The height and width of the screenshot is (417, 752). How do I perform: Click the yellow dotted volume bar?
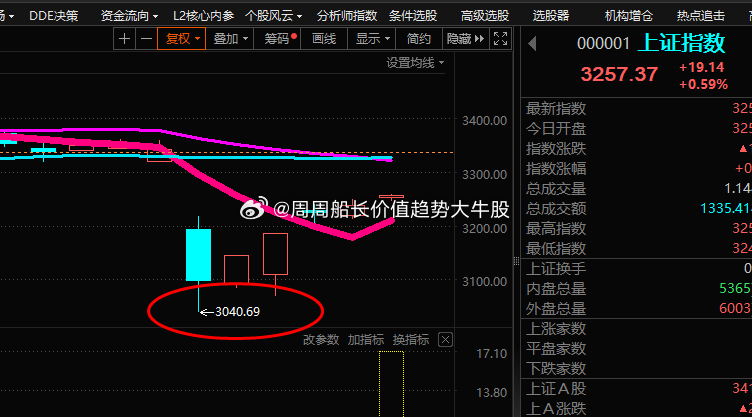tap(391, 384)
